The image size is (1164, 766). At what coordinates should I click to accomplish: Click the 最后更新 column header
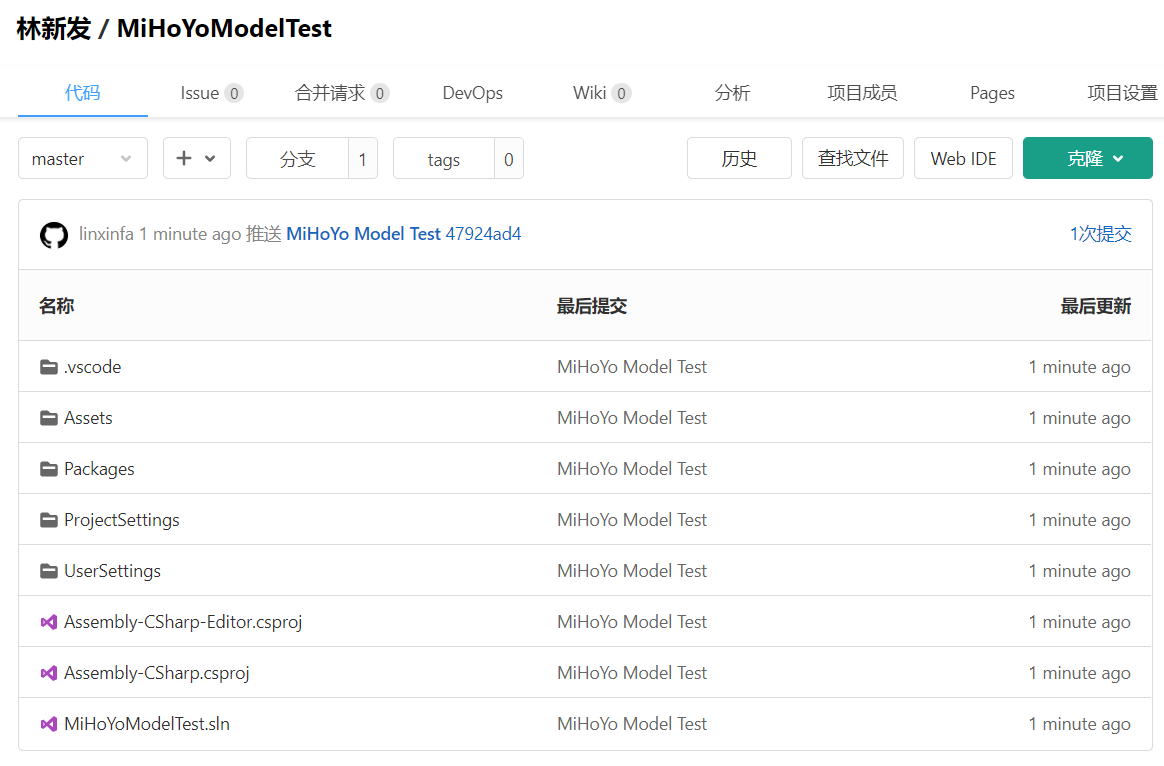1096,306
